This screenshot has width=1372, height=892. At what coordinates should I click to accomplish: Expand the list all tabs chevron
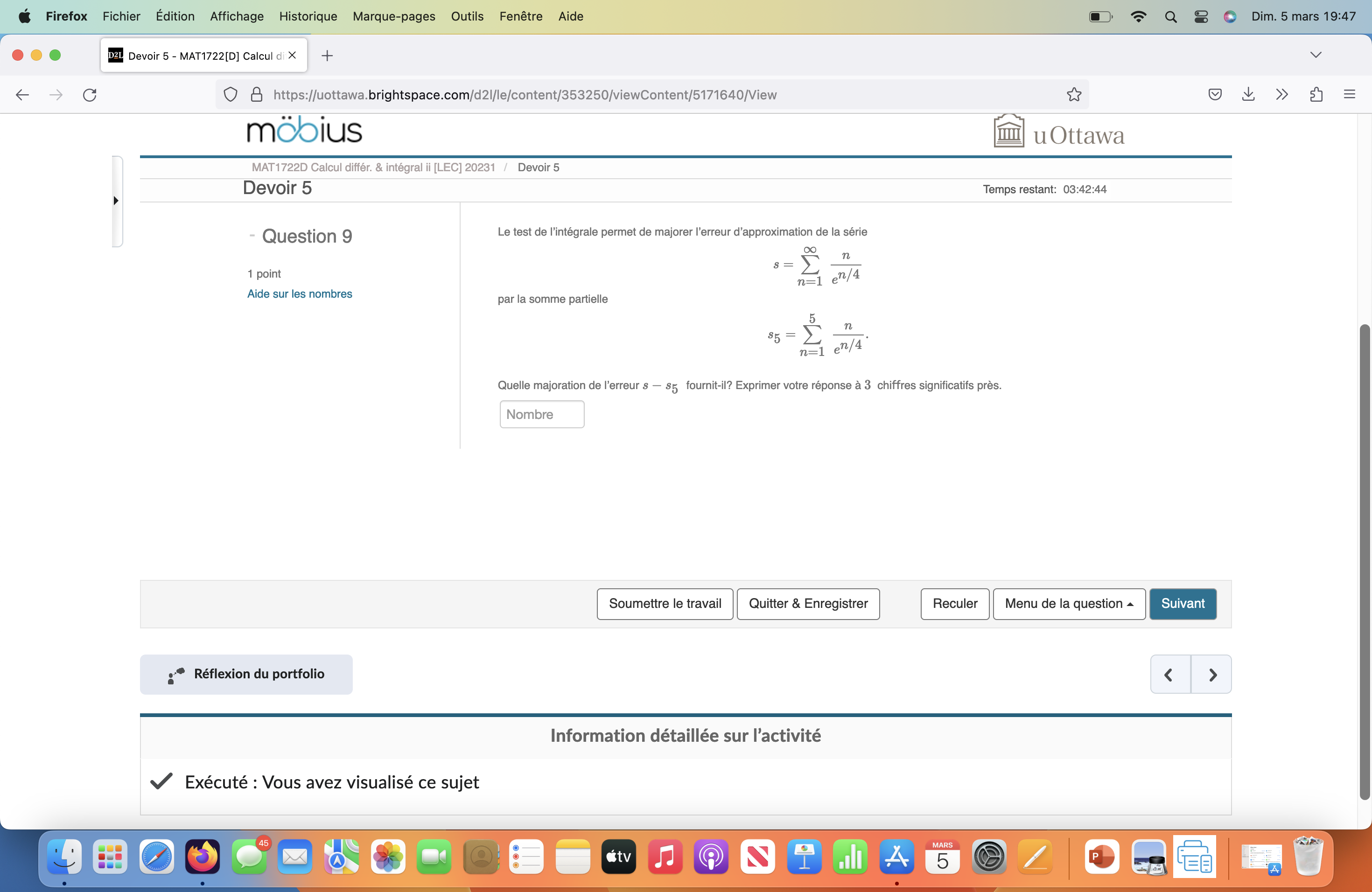[1316, 56]
